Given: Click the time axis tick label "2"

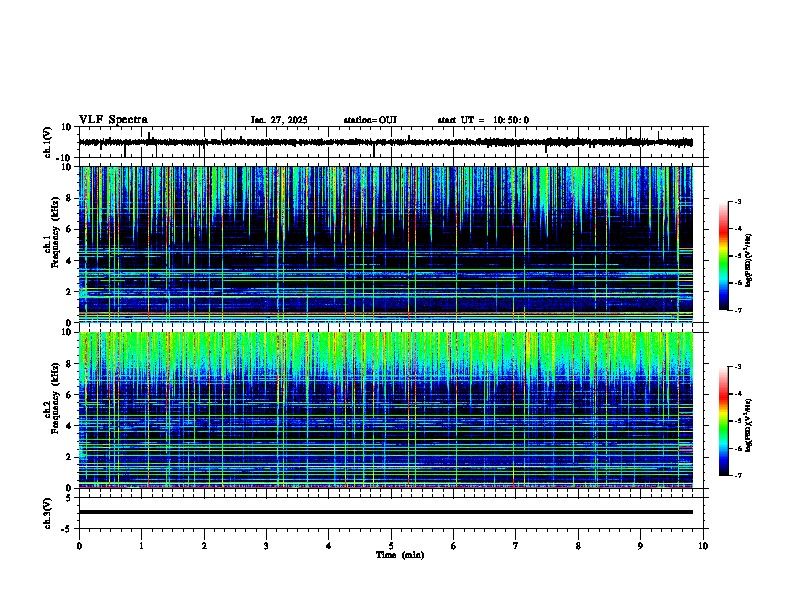Looking at the screenshot, I should coord(204,546).
